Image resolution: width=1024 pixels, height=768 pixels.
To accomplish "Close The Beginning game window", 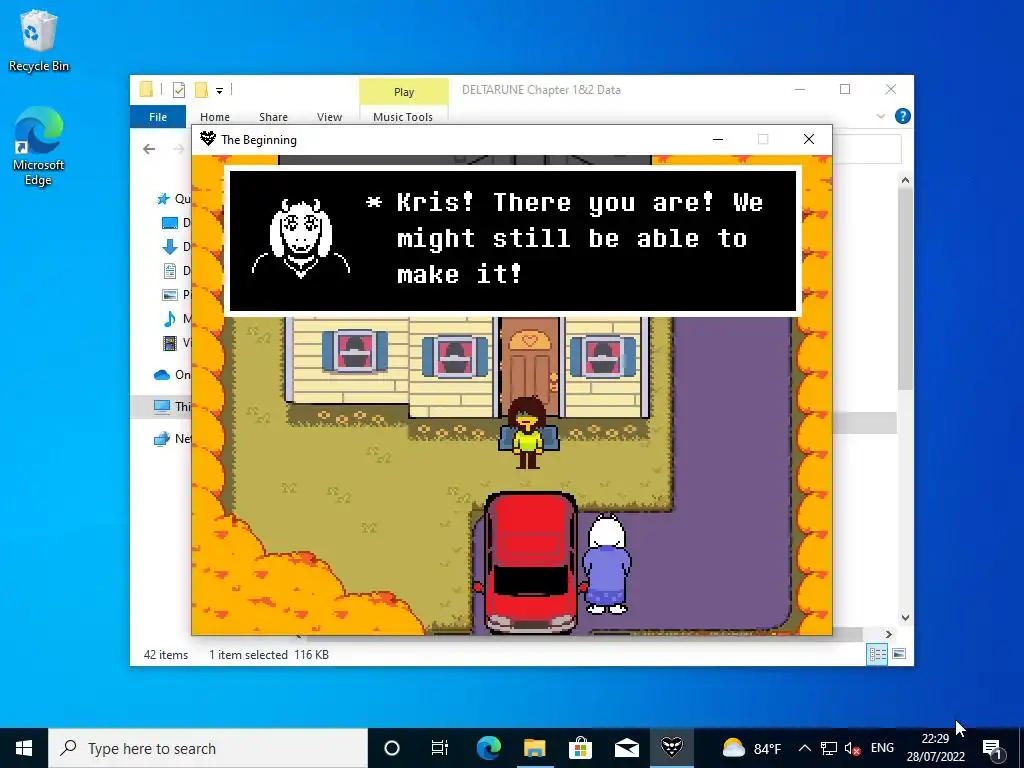I will 808,139.
